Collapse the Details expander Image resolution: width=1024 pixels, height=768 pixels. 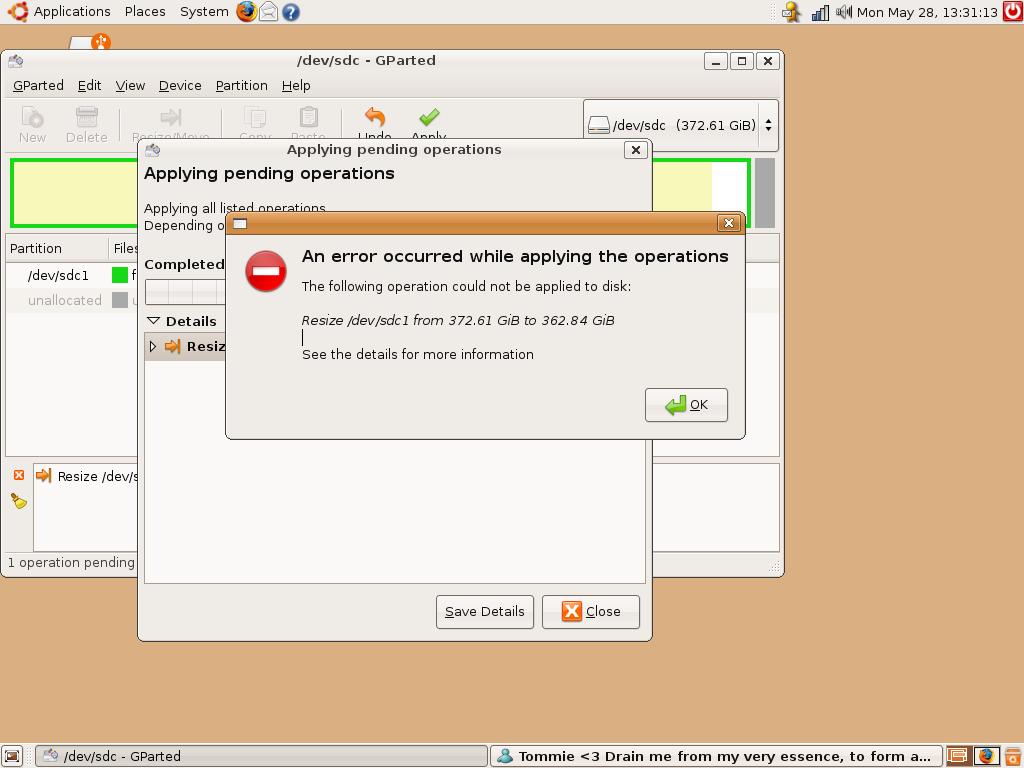point(153,321)
